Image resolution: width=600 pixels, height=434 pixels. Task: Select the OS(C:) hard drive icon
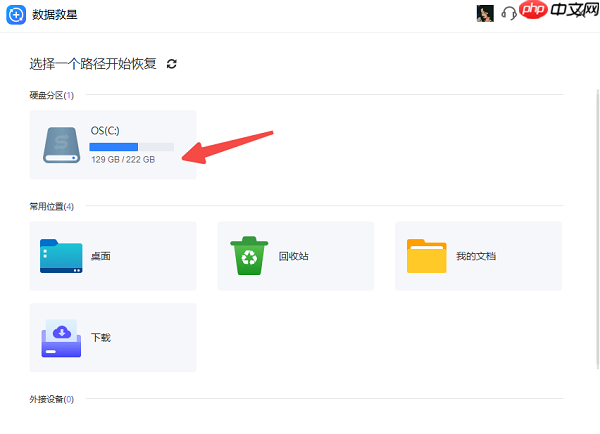(x=61, y=145)
